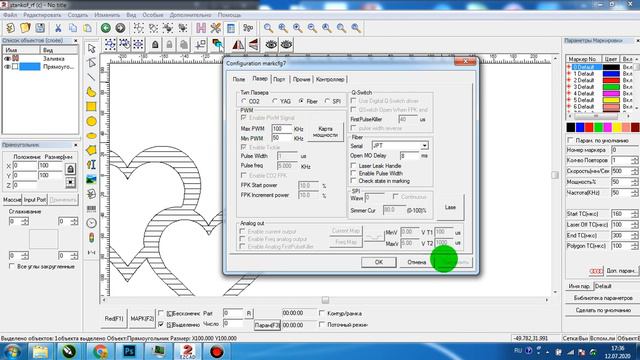Pick the blue swatch of 1 Default marker

pos(611,74)
